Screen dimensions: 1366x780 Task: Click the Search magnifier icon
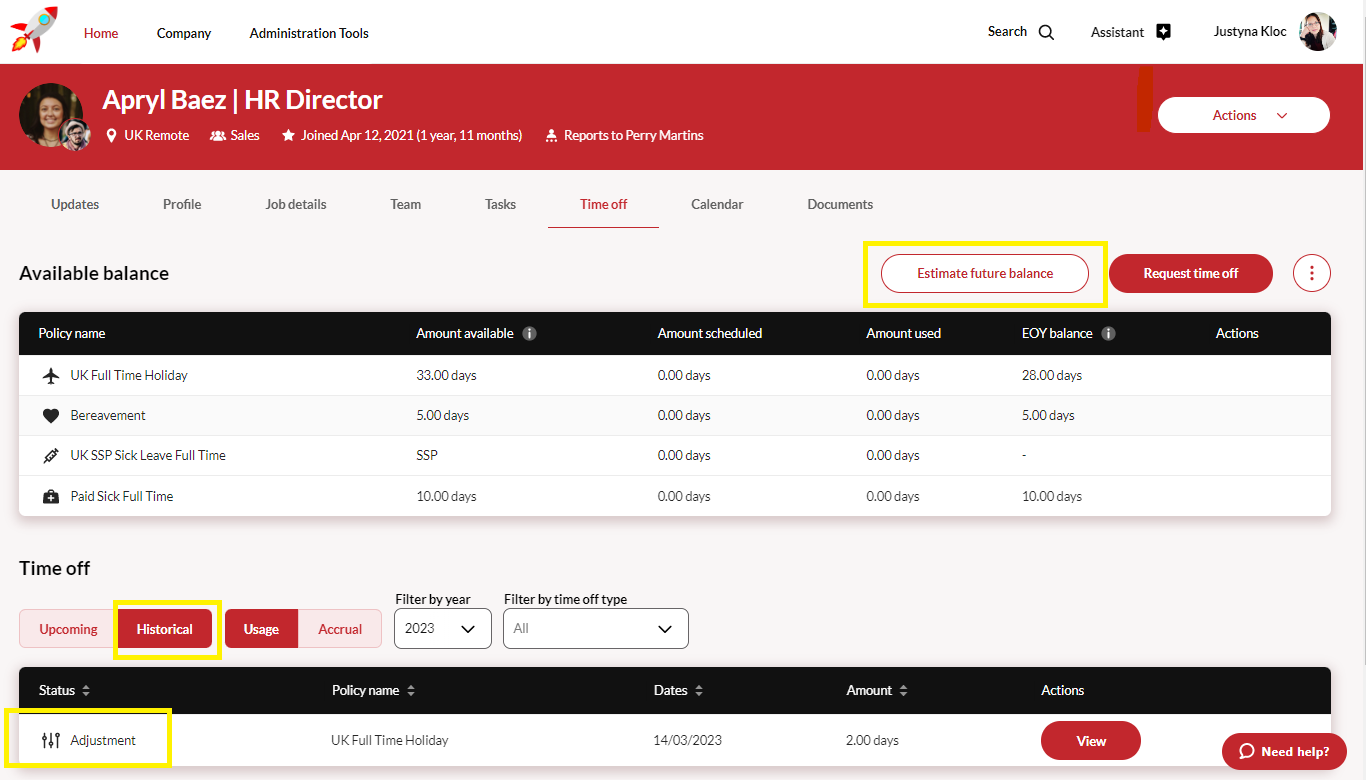(x=1046, y=32)
